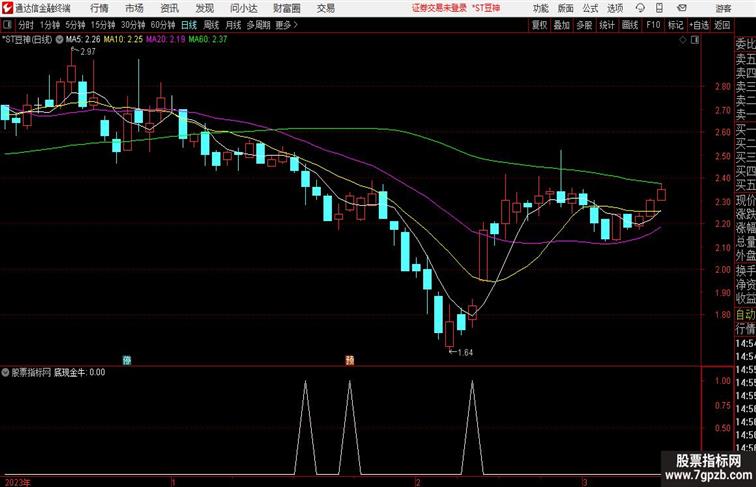This screenshot has width=756, height=487.
Task: Open the headset support icon in top bar
Action: click(640, 8)
